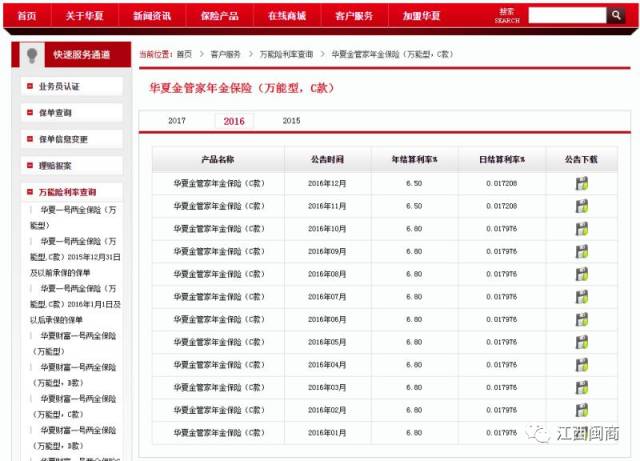Open 业务员认证 in the sidebar
The height and width of the screenshot is (461, 640).
coord(72,87)
